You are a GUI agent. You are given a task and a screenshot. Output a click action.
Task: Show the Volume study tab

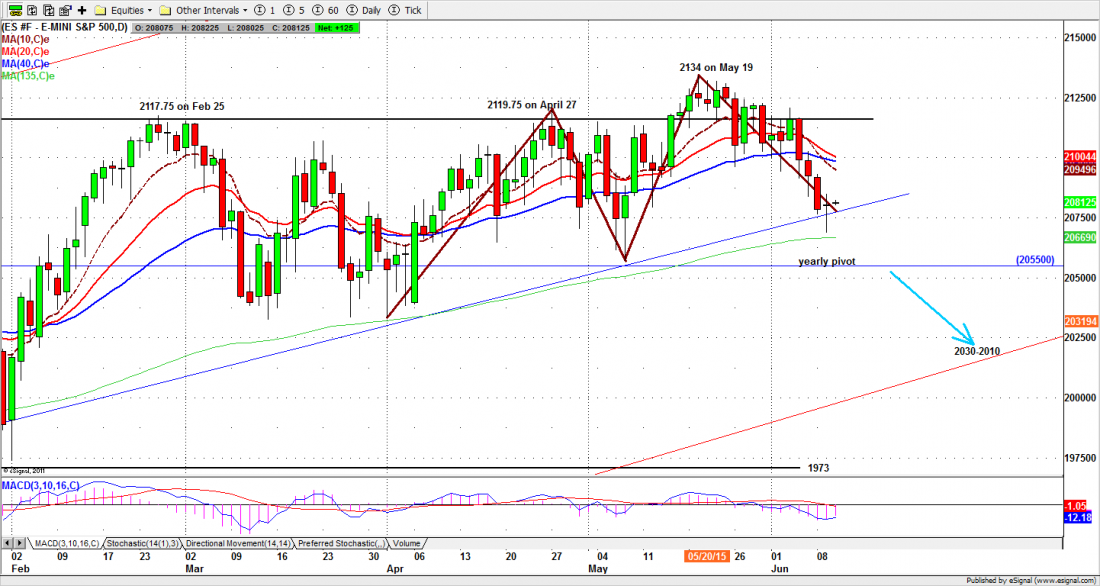(x=407, y=543)
